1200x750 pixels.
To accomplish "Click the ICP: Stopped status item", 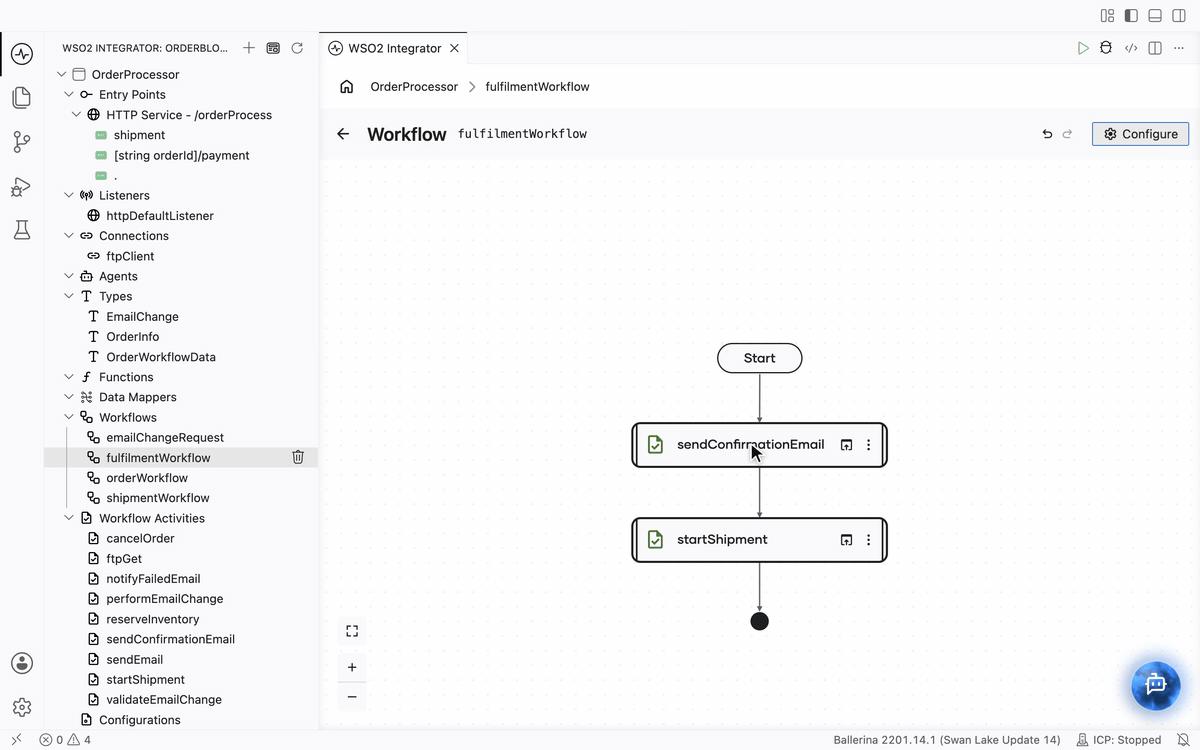I will point(1119,740).
